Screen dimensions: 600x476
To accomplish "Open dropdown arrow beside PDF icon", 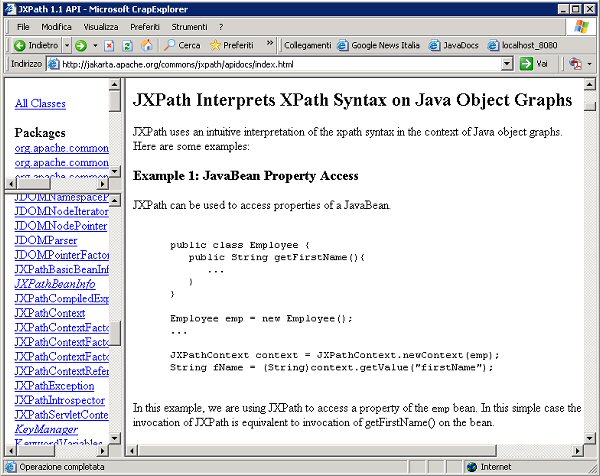I will [x=589, y=64].
